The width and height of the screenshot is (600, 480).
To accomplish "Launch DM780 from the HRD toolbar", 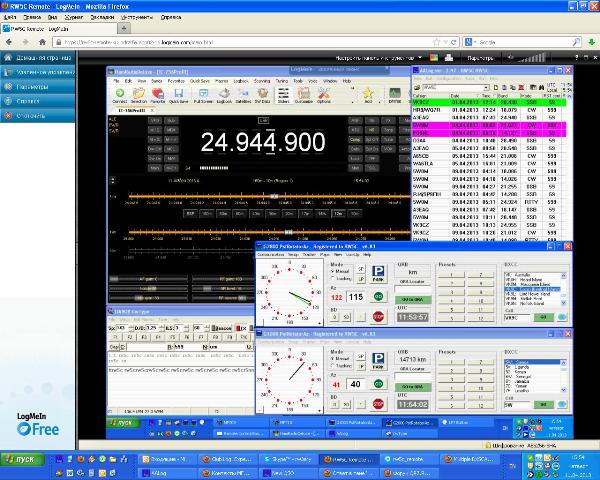I will (395, 95).
